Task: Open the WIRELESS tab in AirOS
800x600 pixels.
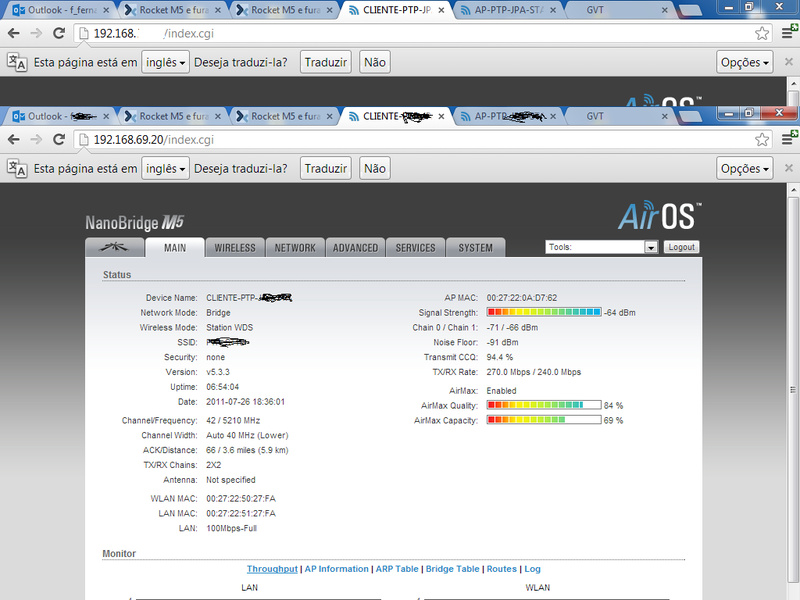Action: point(235,247)
